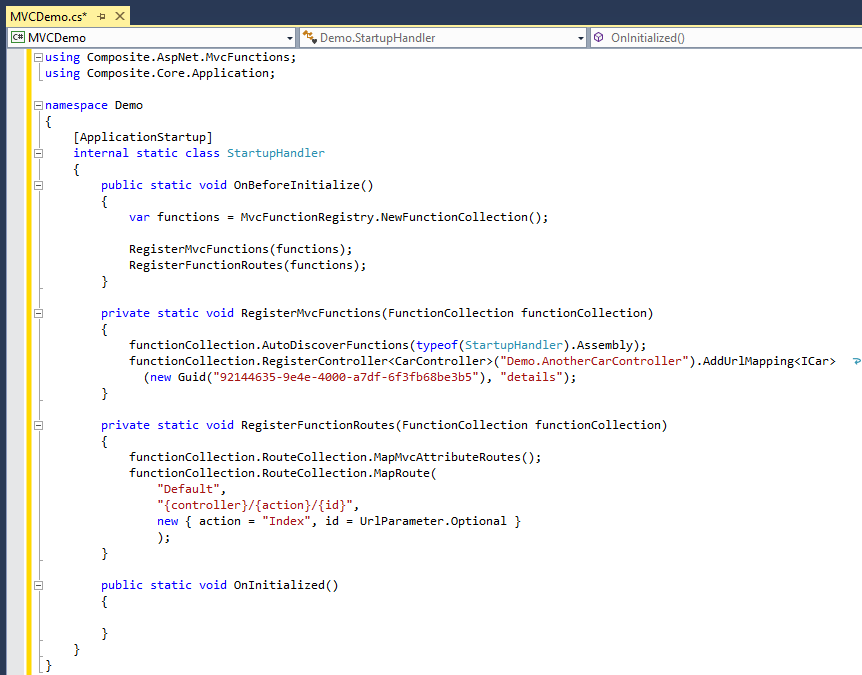Image resolution: width=862 pixels, height=675 pixels.
Task: Click the "Default" route name string
Action: [188, 488]
